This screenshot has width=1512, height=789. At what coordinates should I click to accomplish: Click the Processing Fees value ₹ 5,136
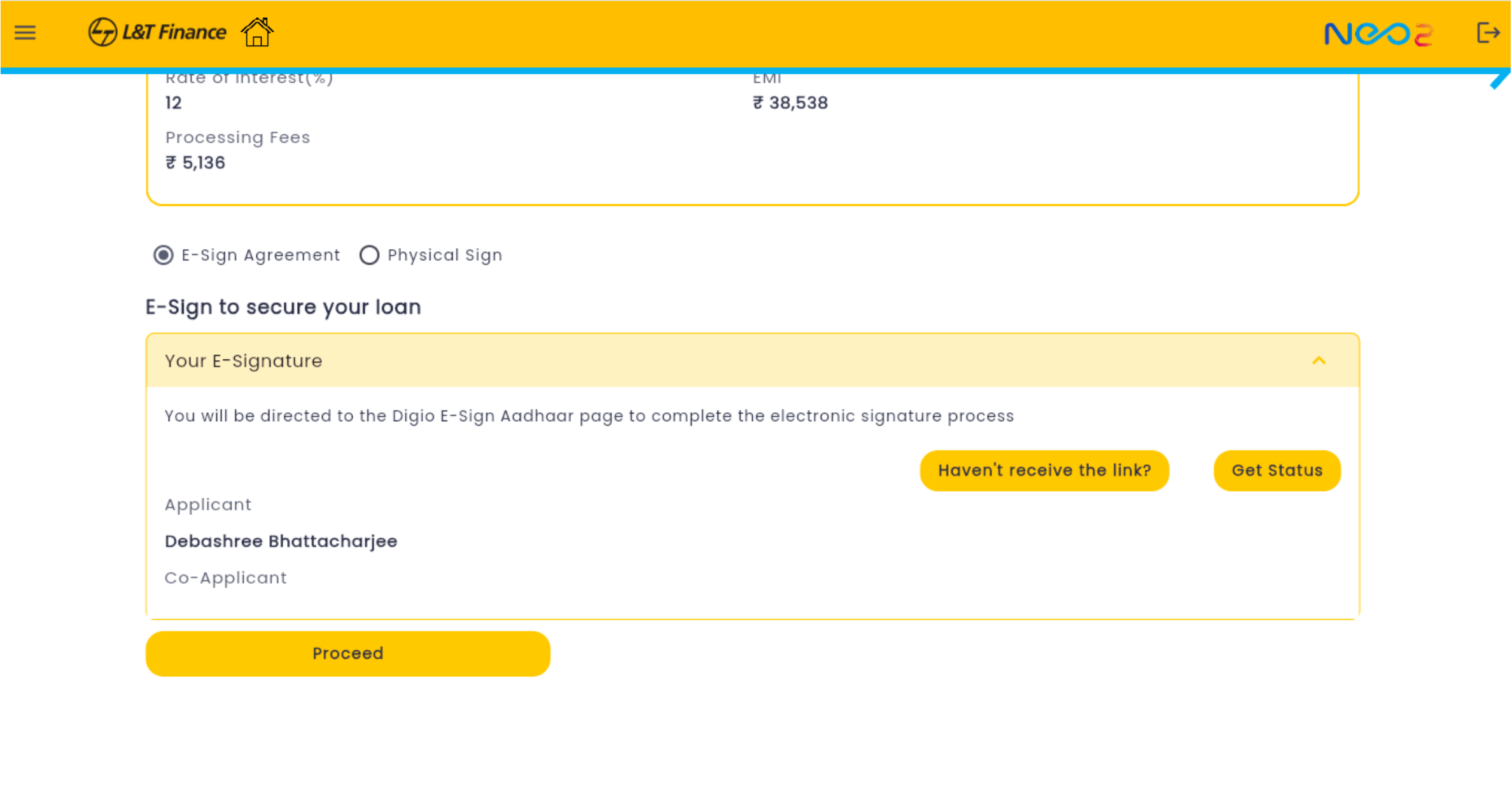tap(195, 163)
